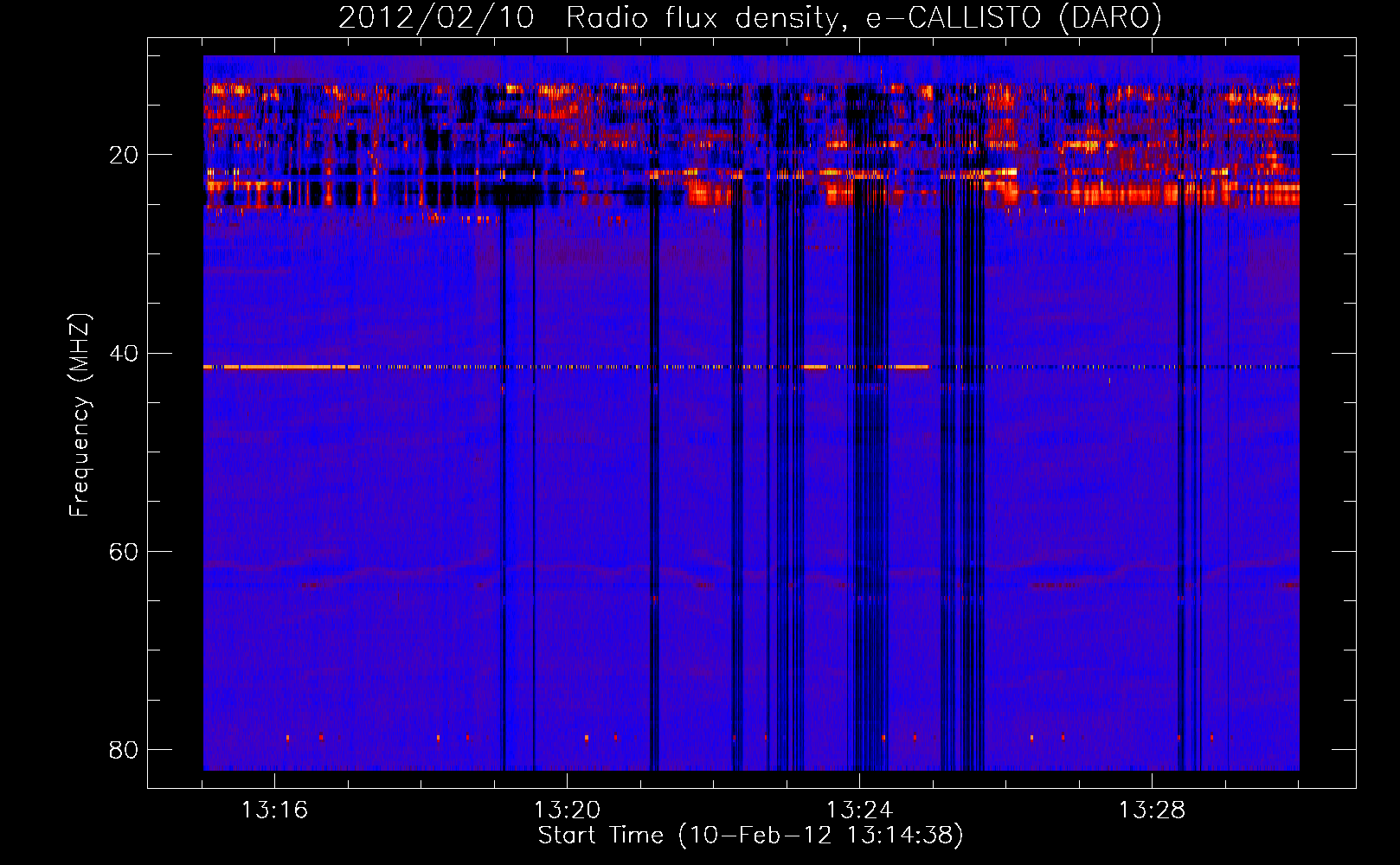Click the 40 MHz frequency tick label
This screenshot has width=1400, height=865.
tap(124, 353)
